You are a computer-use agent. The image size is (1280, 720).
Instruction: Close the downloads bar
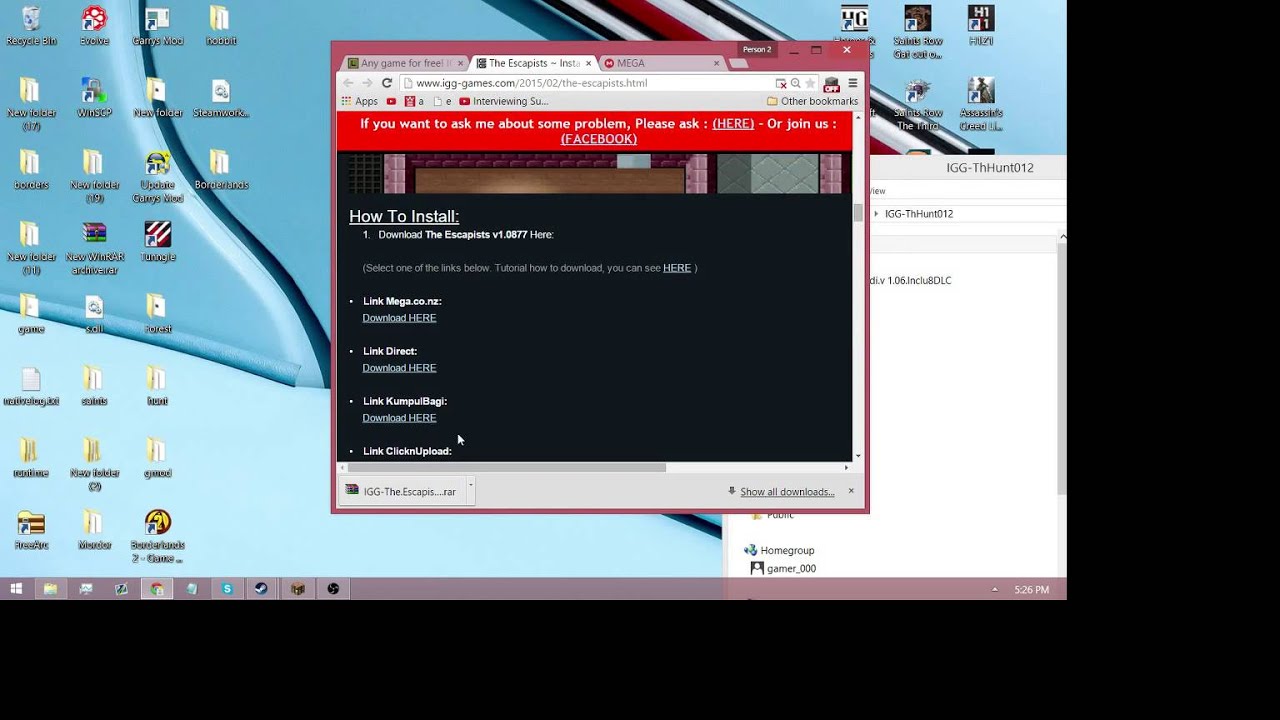coord(851,491)
